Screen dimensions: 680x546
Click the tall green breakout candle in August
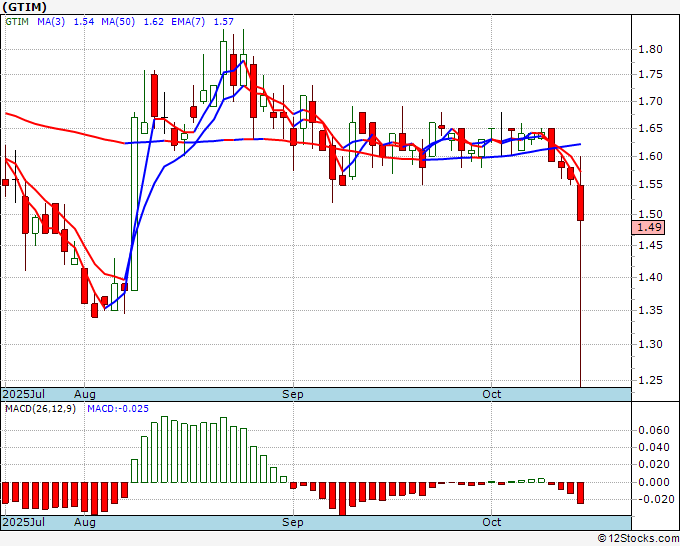[134, 203]
